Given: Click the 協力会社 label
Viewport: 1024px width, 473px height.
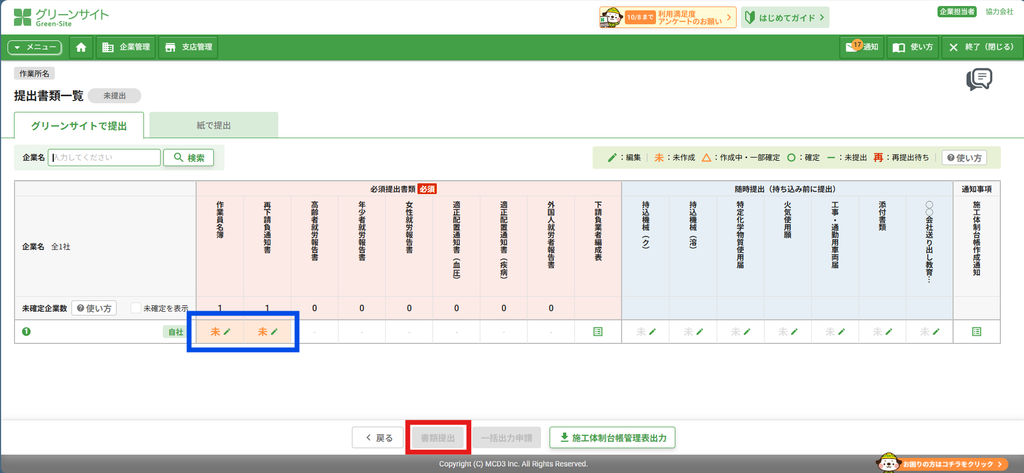Looking at the screenshot, I should (x=999, y=12).
